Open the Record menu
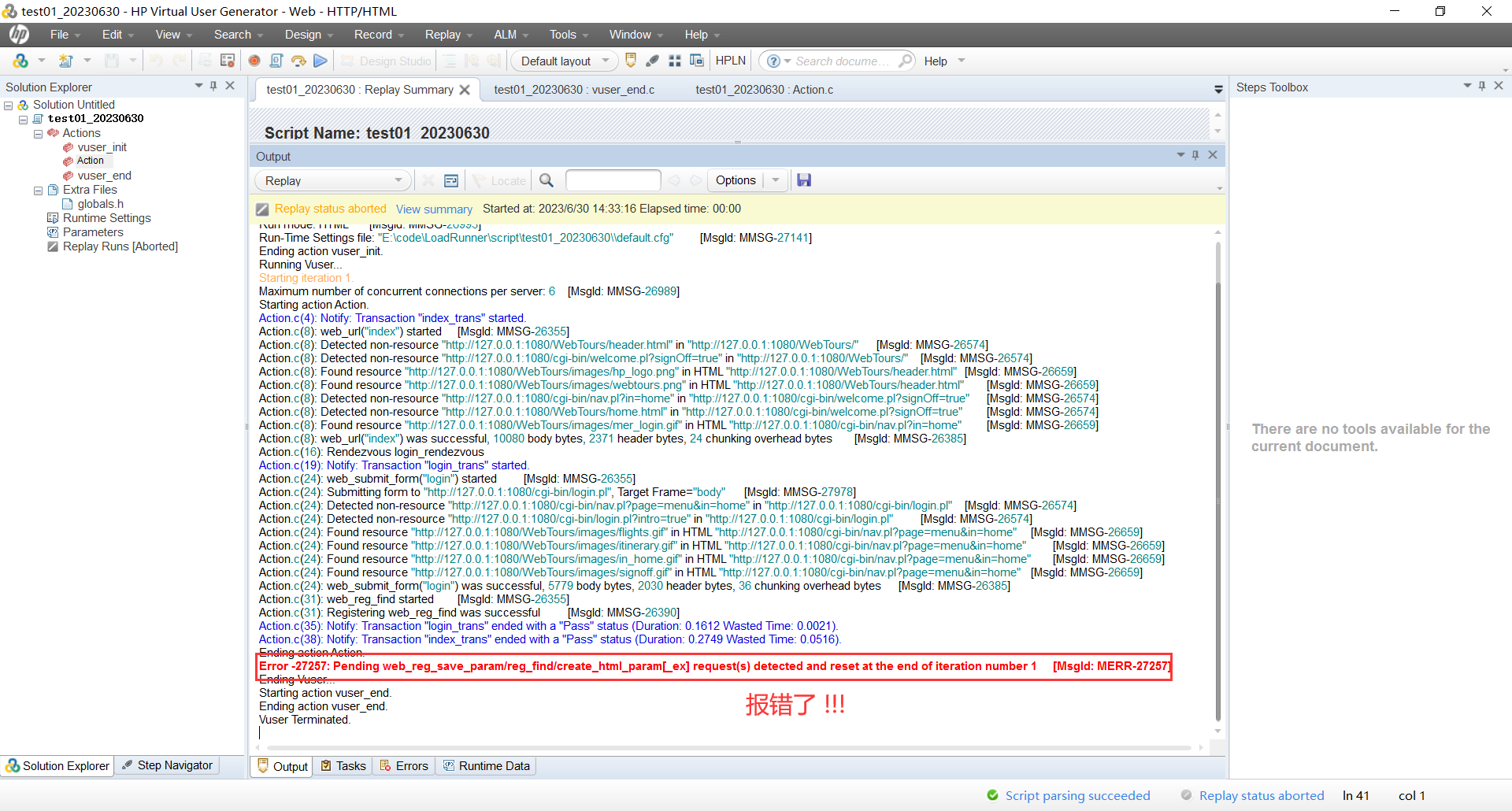The height and width of the screenshot is (811, 1512). [379, 35]
